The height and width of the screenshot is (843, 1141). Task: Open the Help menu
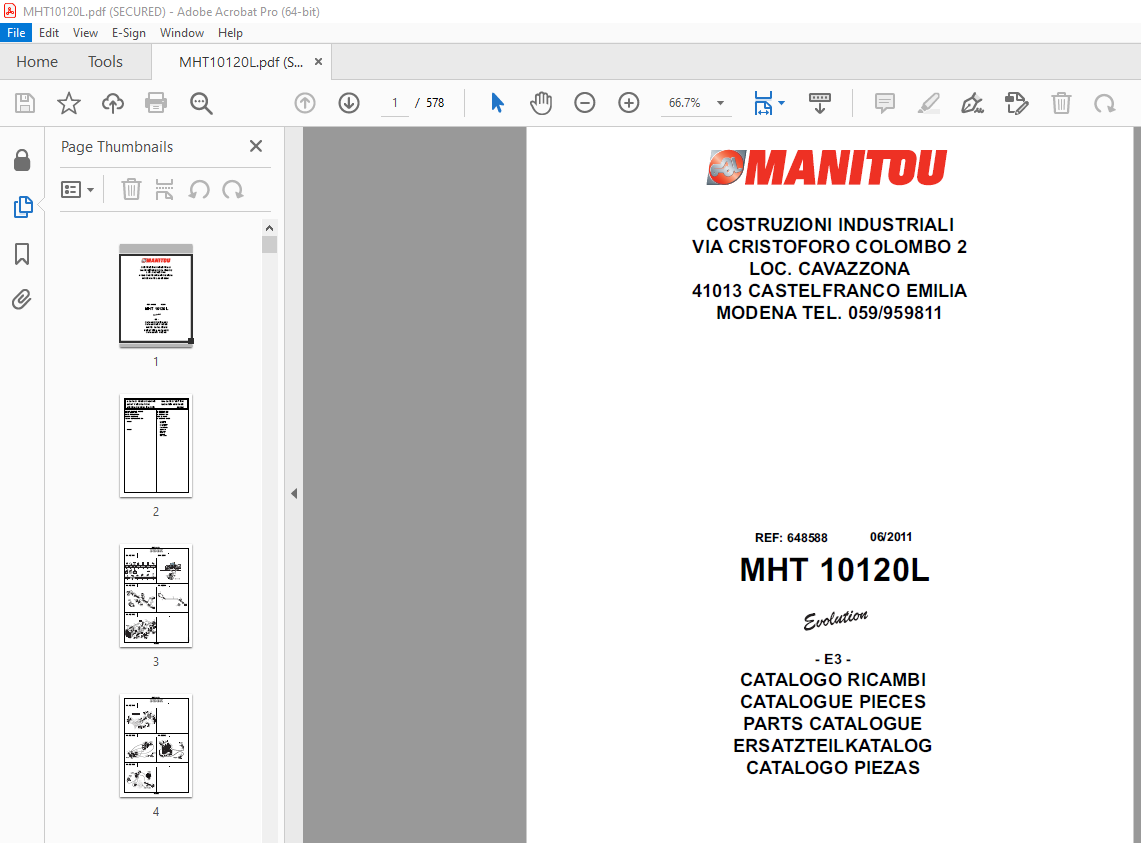click(230, 33)
